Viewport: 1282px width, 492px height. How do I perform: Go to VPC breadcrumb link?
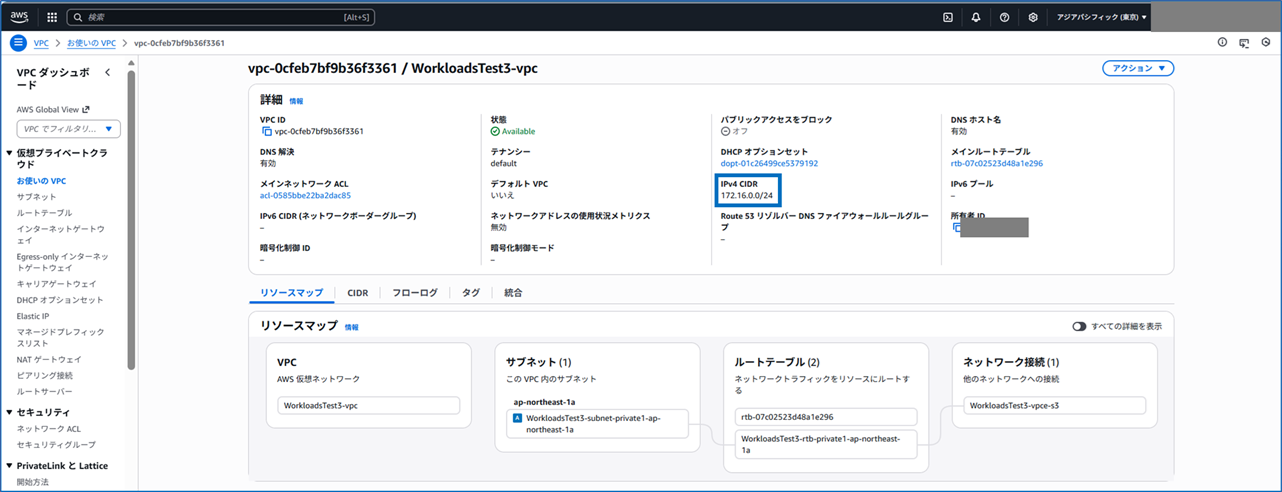click(41, 43)
